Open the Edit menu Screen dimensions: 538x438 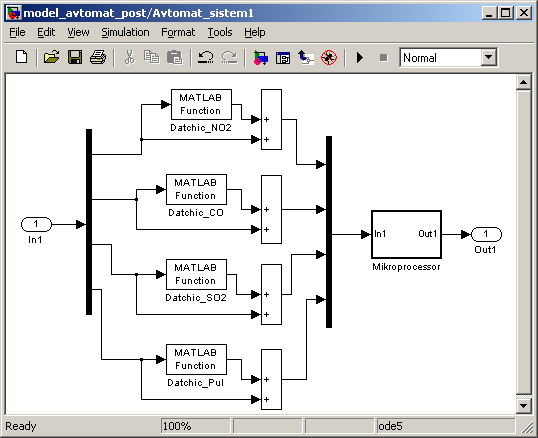[x=46, y=32]
